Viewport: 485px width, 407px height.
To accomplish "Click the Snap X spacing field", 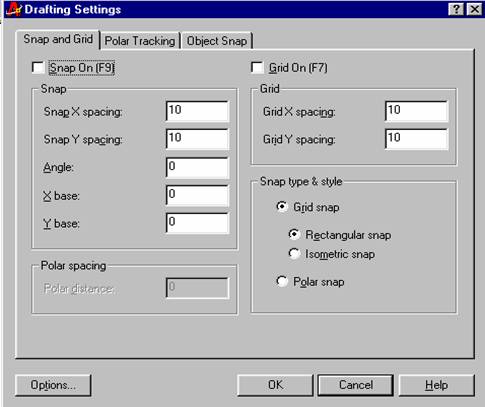I will coord(197,111).
